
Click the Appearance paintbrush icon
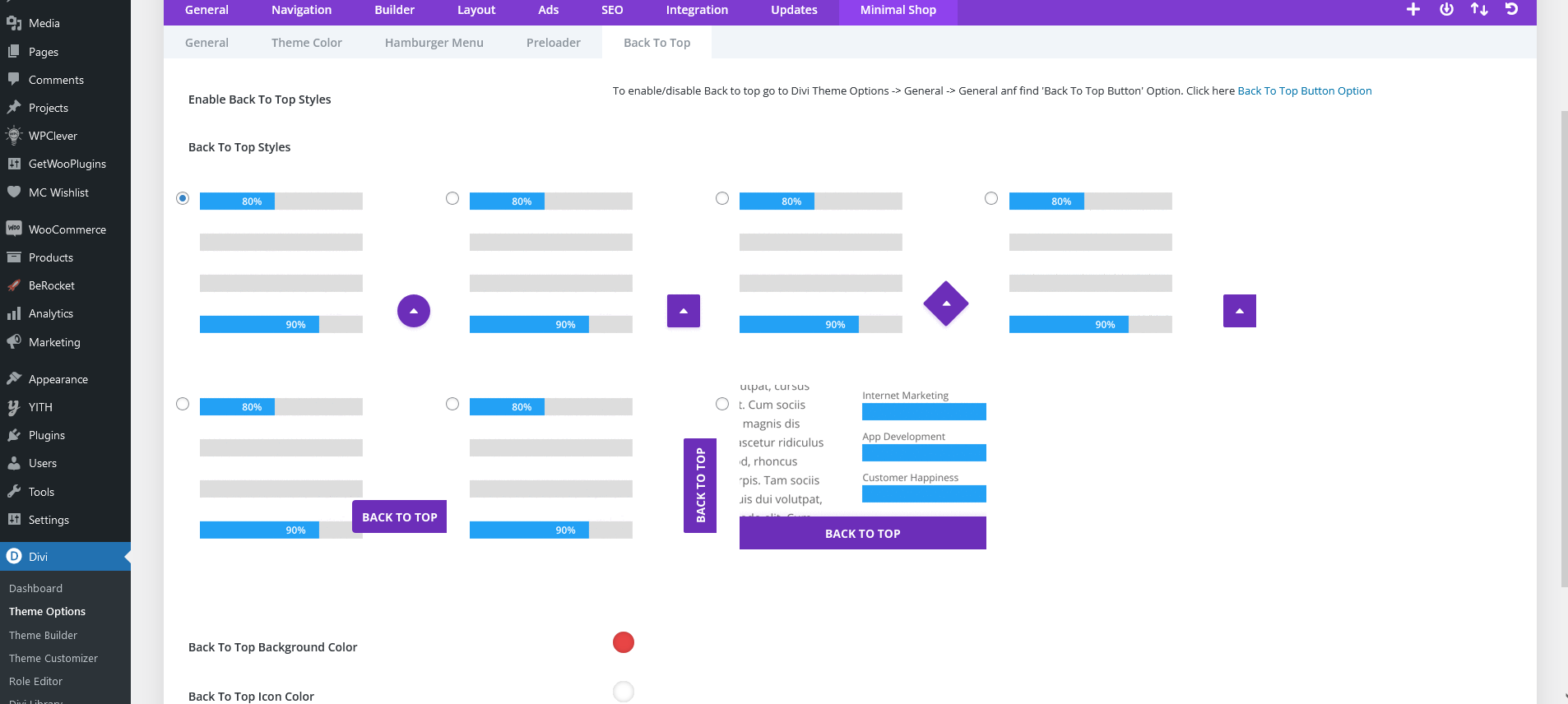point(14,378)
